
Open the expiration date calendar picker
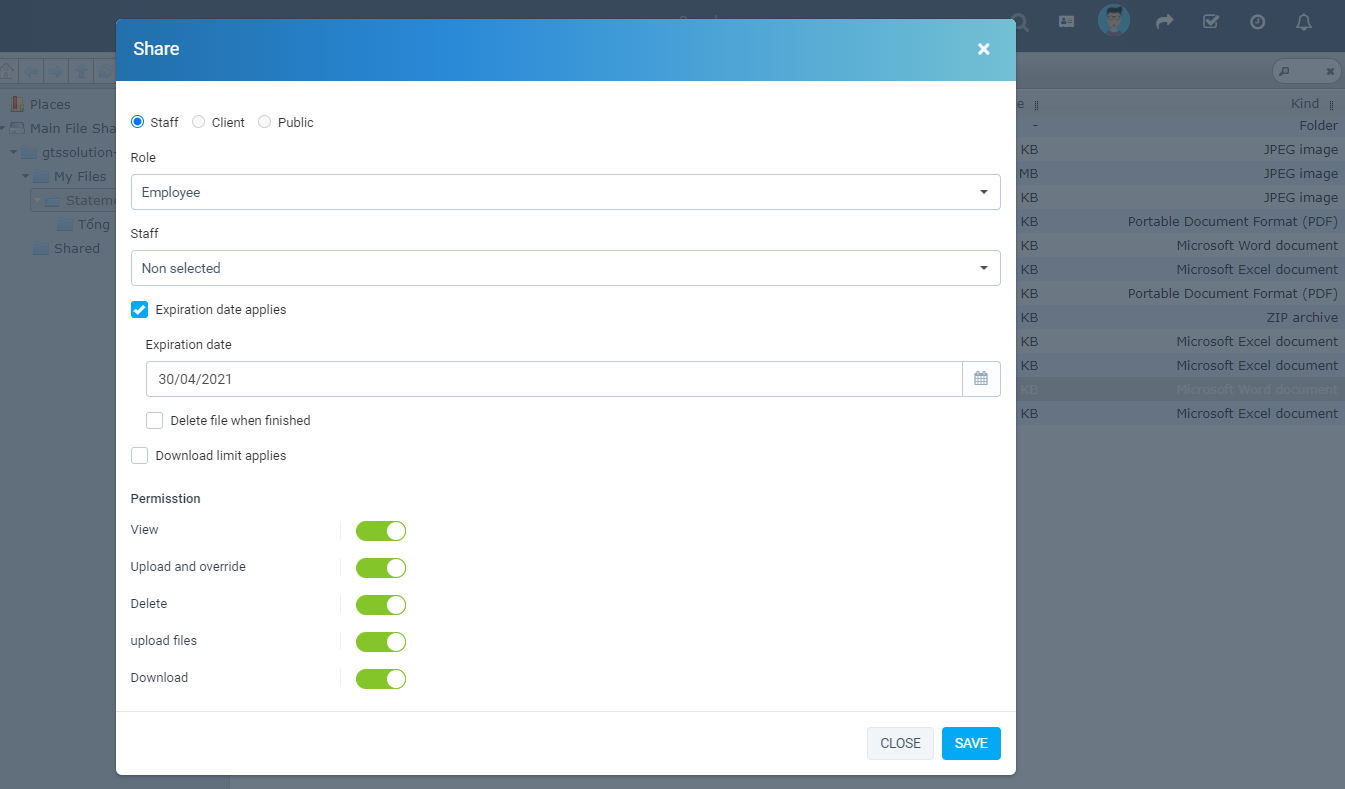click(981, 379)
